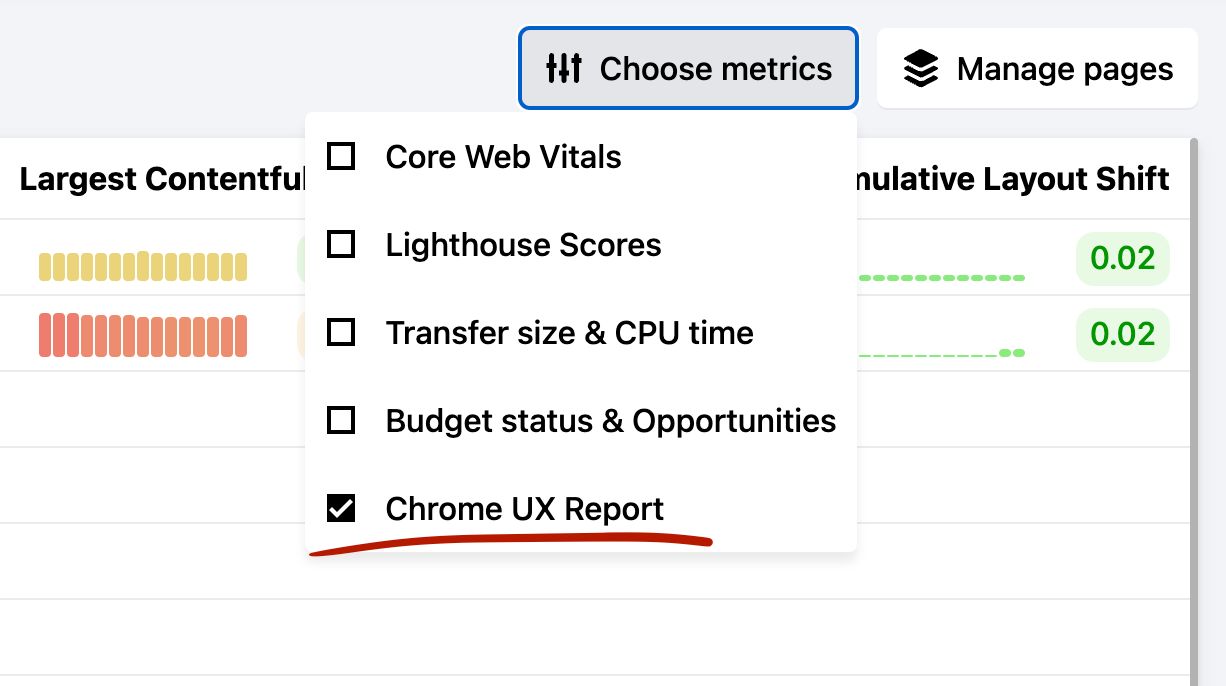Enable the Core Web Vitals metric checkbox
Screen dimensions: 1226x686
(341, 156)
